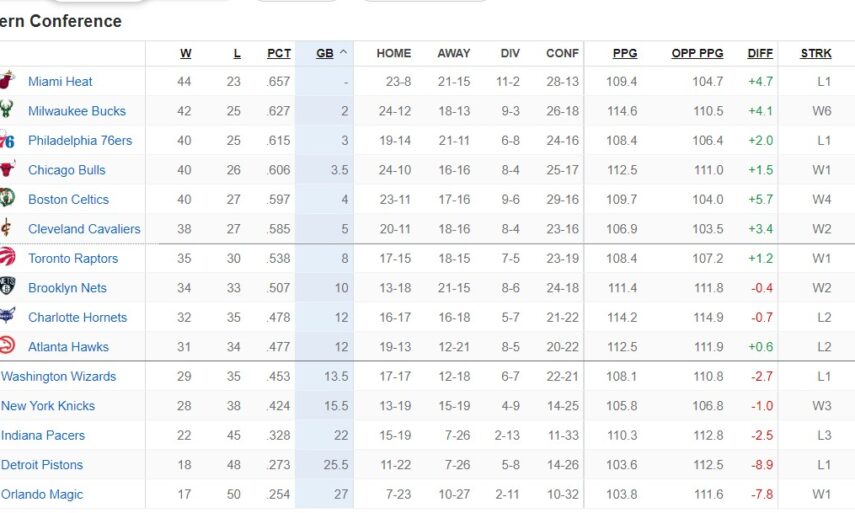This screenshot has height=513, width=855.
Task: Sort by STRK column header
Action: coord(816,54)
